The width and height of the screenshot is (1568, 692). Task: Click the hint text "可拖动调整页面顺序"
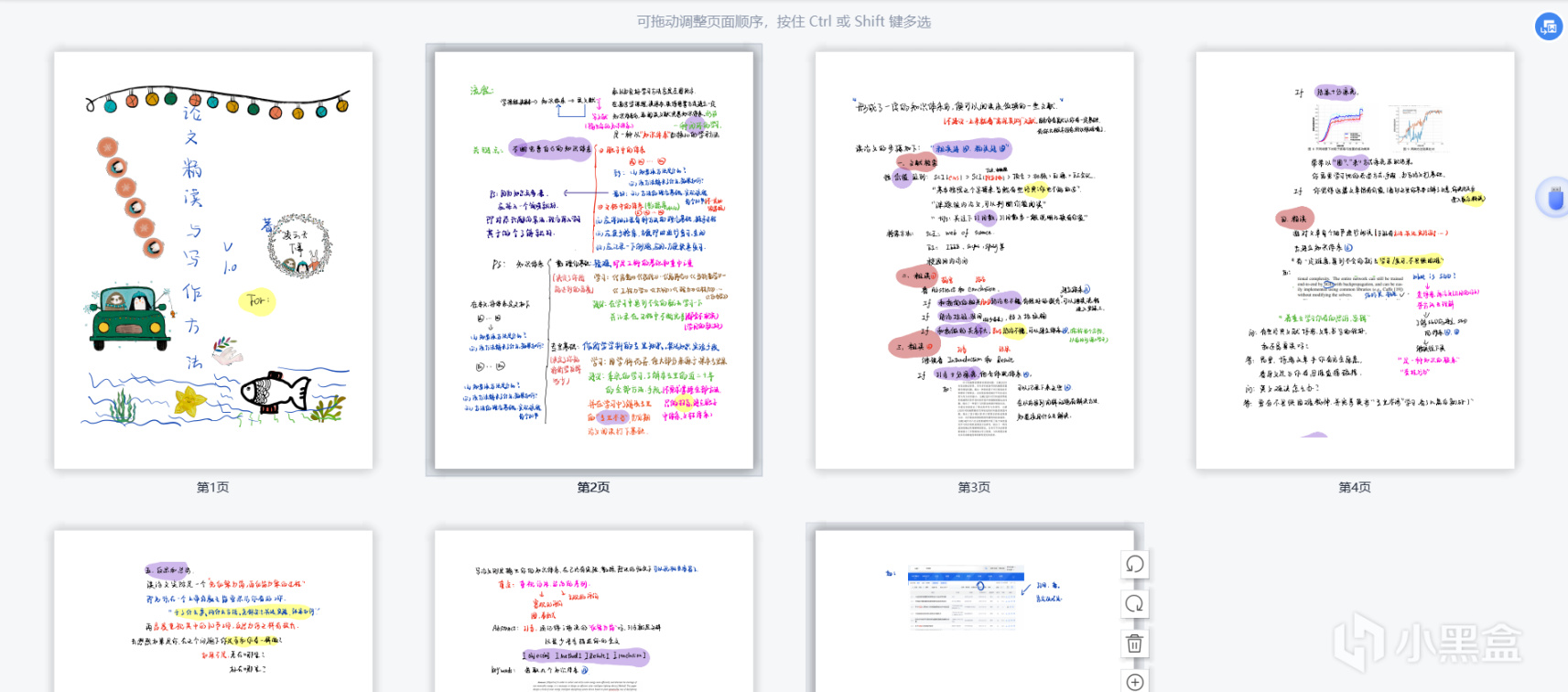tap(700, 21)
